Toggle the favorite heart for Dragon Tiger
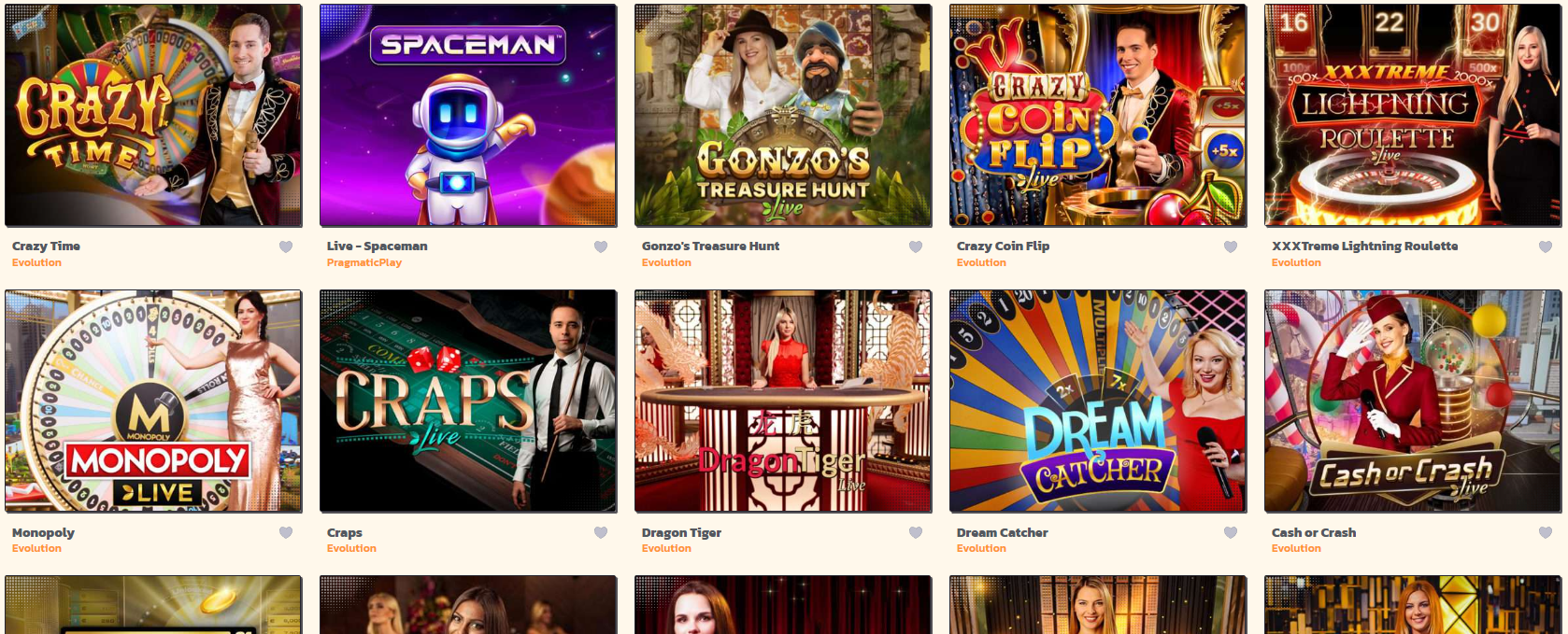This screenshot has width=1568, height=634. [916, 532]
